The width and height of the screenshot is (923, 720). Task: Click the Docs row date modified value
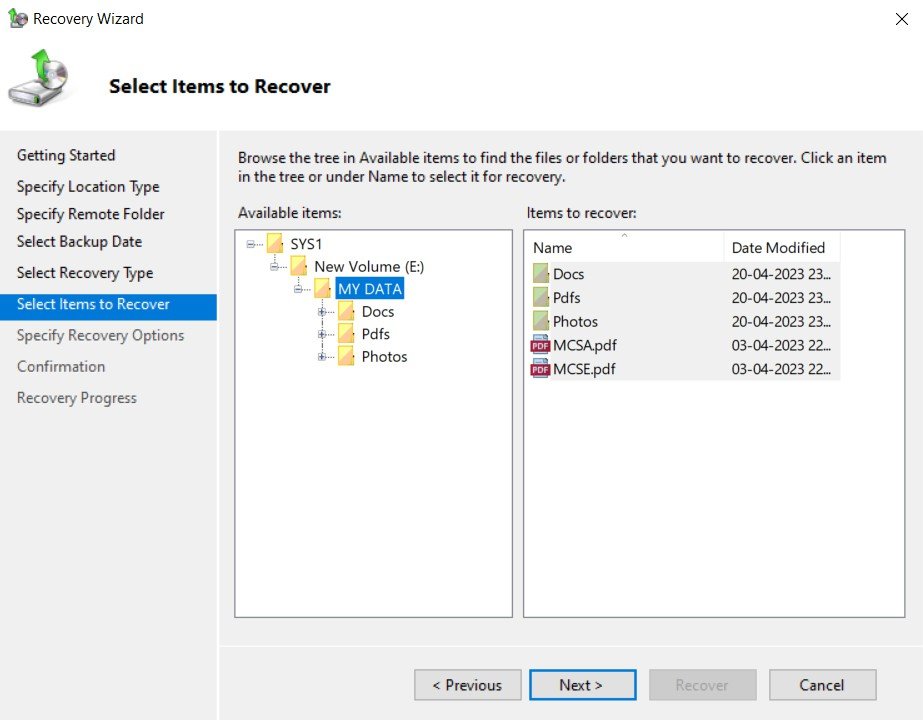(x=781, y=274)
